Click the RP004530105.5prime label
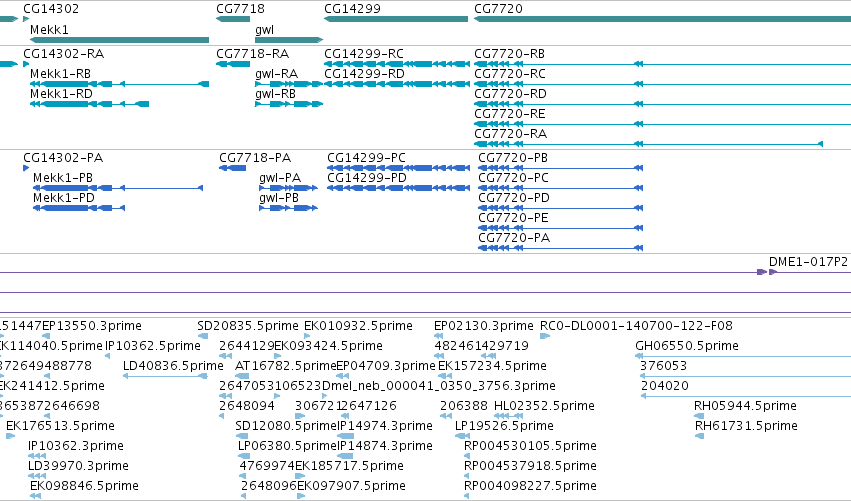 (530, 446)
